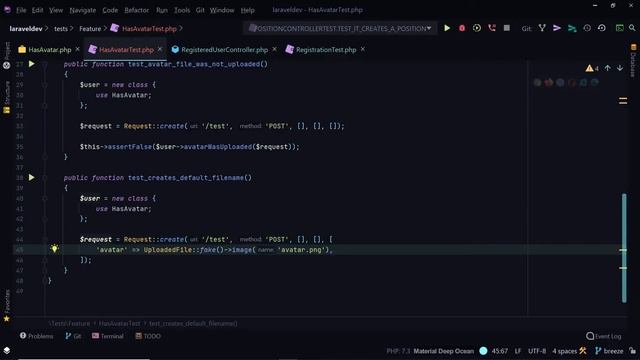
Task: Collapse test_creates_default_filename method fold marker
Action: coord(45,178)
